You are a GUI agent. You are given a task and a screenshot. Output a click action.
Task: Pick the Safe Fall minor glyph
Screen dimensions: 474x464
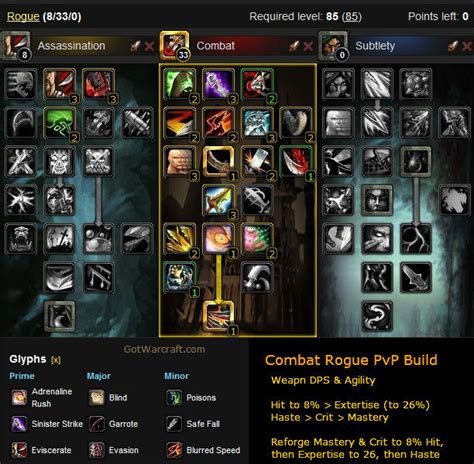pyautogui.click(x=193, y=424)
